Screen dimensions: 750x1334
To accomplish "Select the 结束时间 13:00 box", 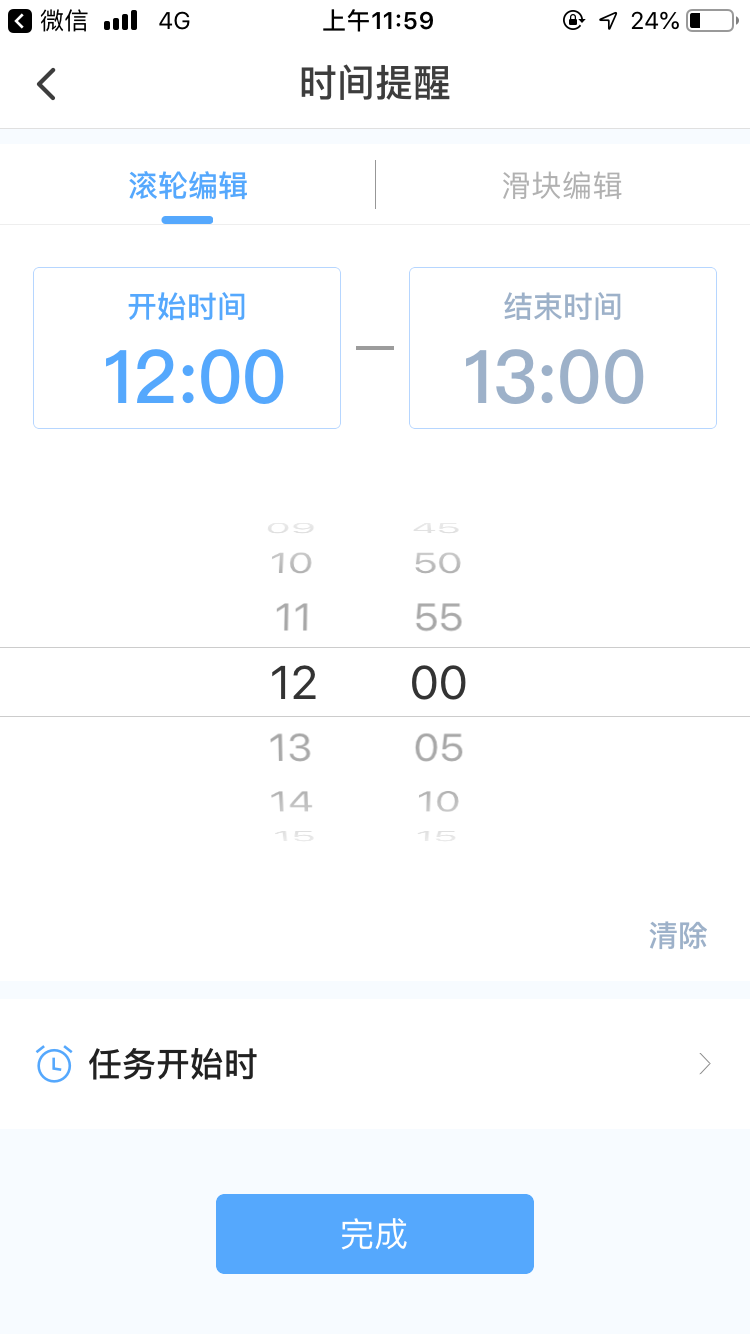I will (x=563, y=348).
